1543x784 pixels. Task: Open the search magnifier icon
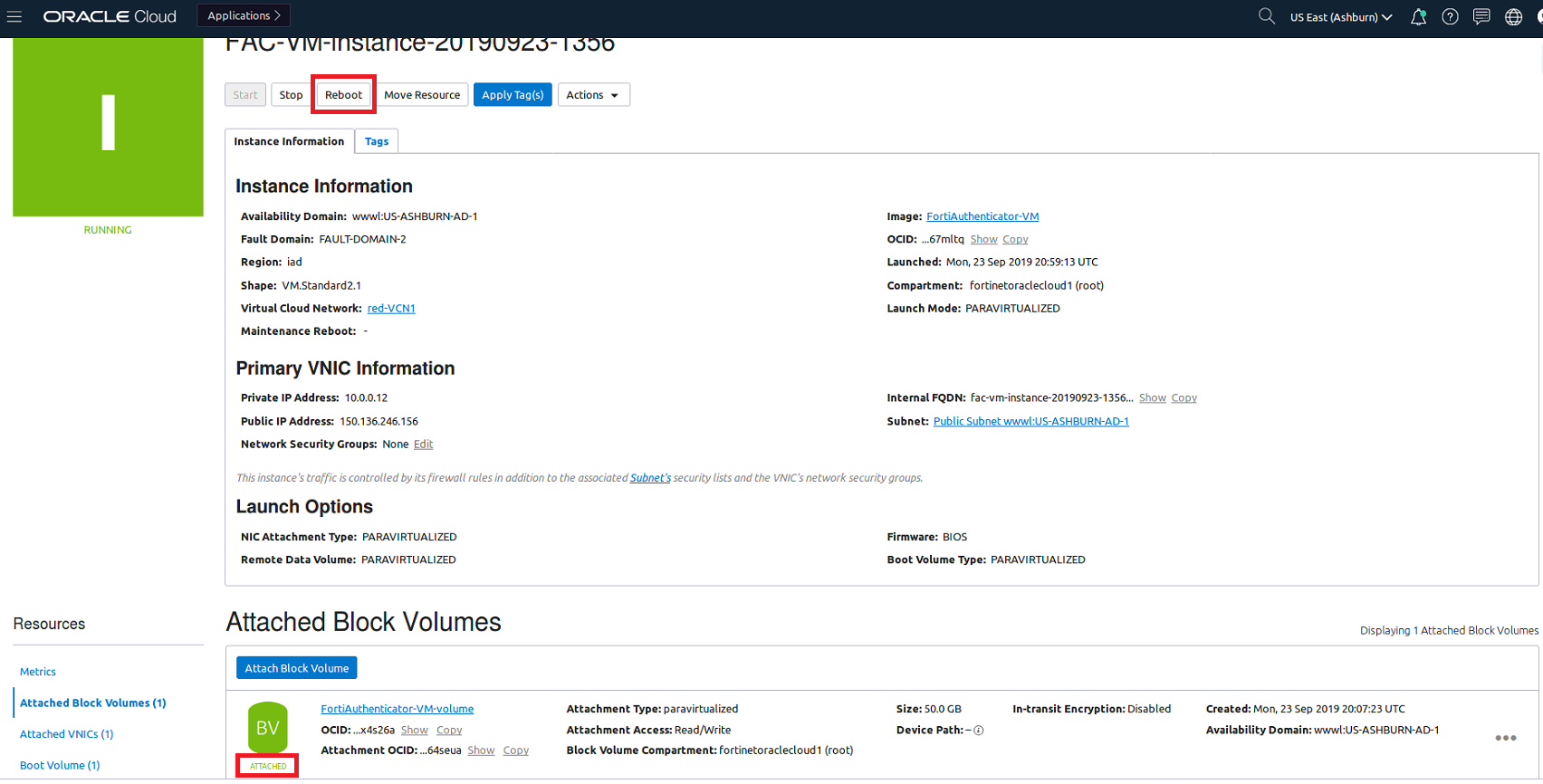[1266, 16]
